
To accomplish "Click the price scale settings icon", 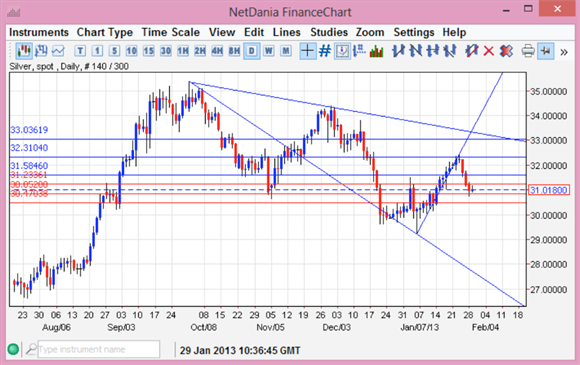I will [x=359, y=51].
